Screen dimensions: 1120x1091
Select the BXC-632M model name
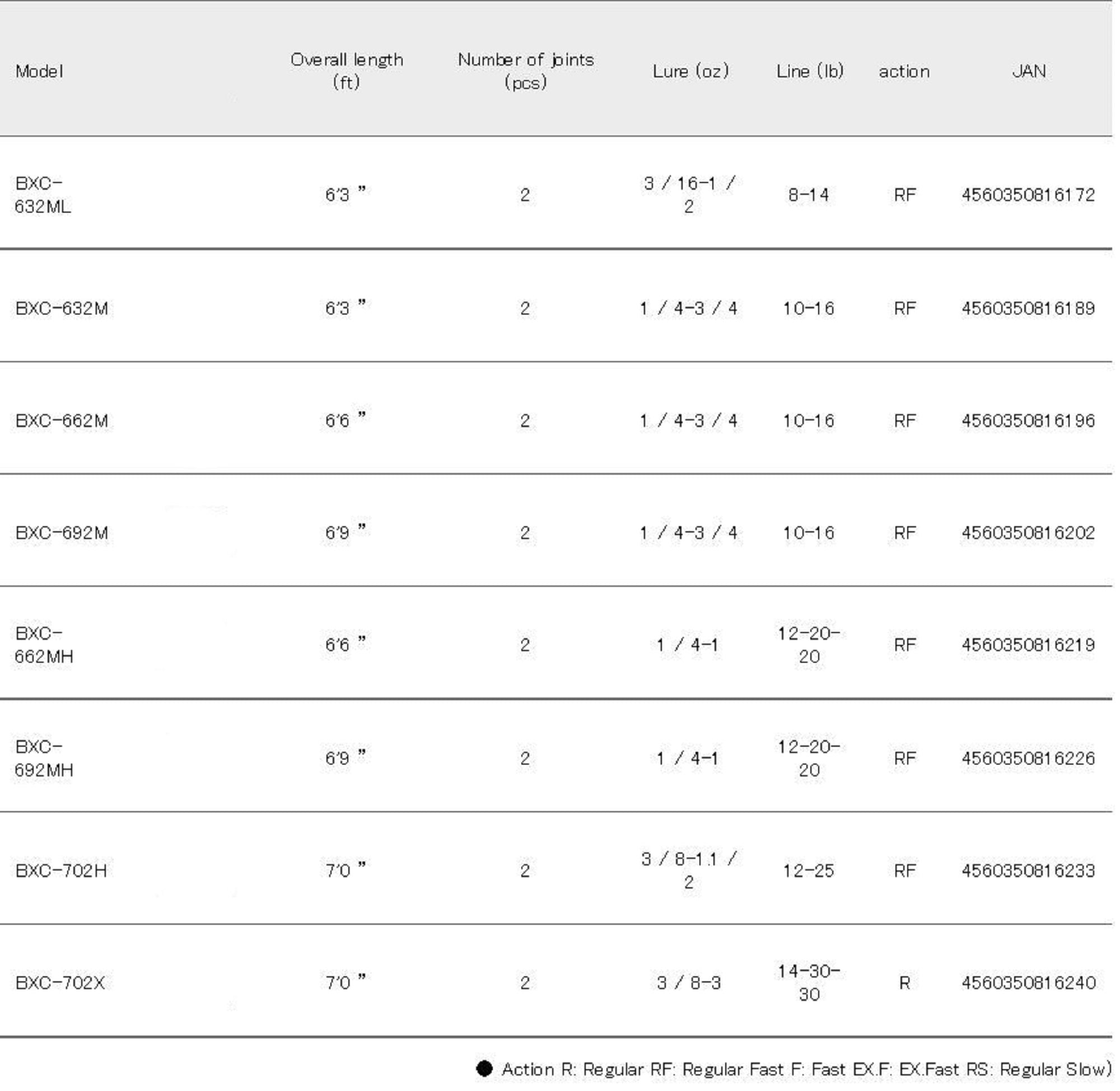point(62,308)
